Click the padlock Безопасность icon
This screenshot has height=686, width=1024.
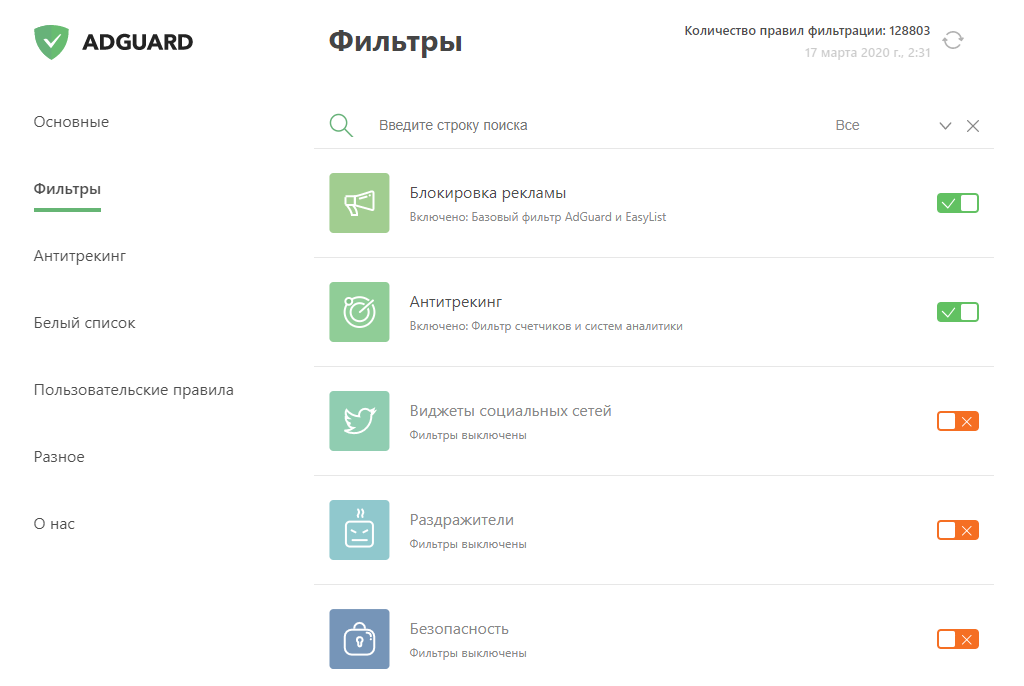coord(359,639)
